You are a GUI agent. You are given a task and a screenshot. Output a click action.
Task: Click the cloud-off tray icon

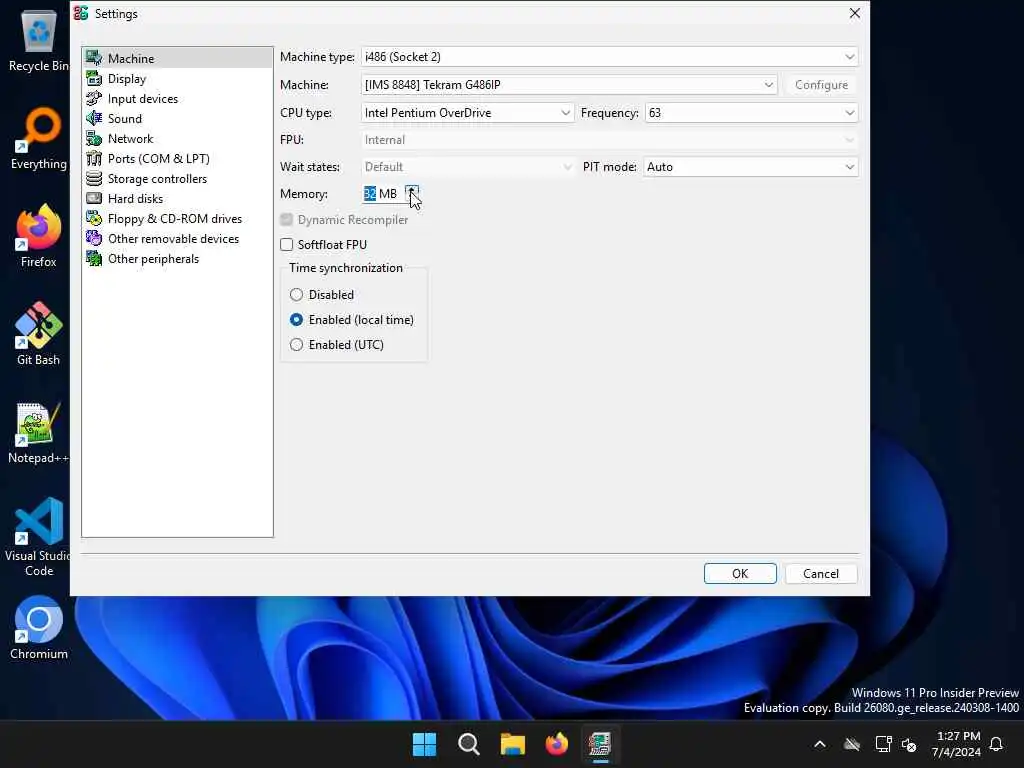[852, 744]
